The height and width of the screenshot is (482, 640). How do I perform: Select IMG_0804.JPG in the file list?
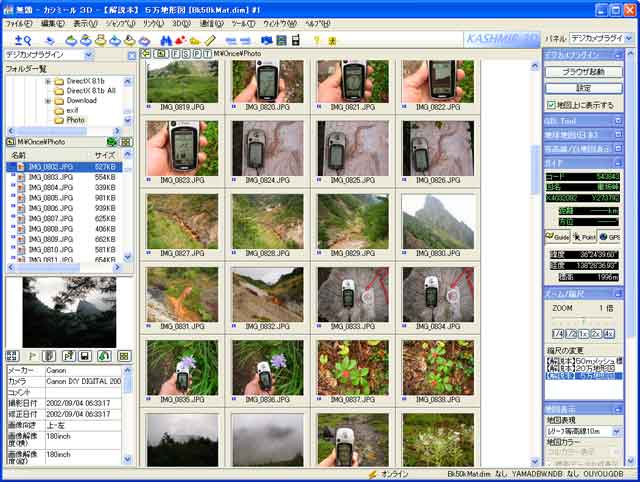[50, 187]
